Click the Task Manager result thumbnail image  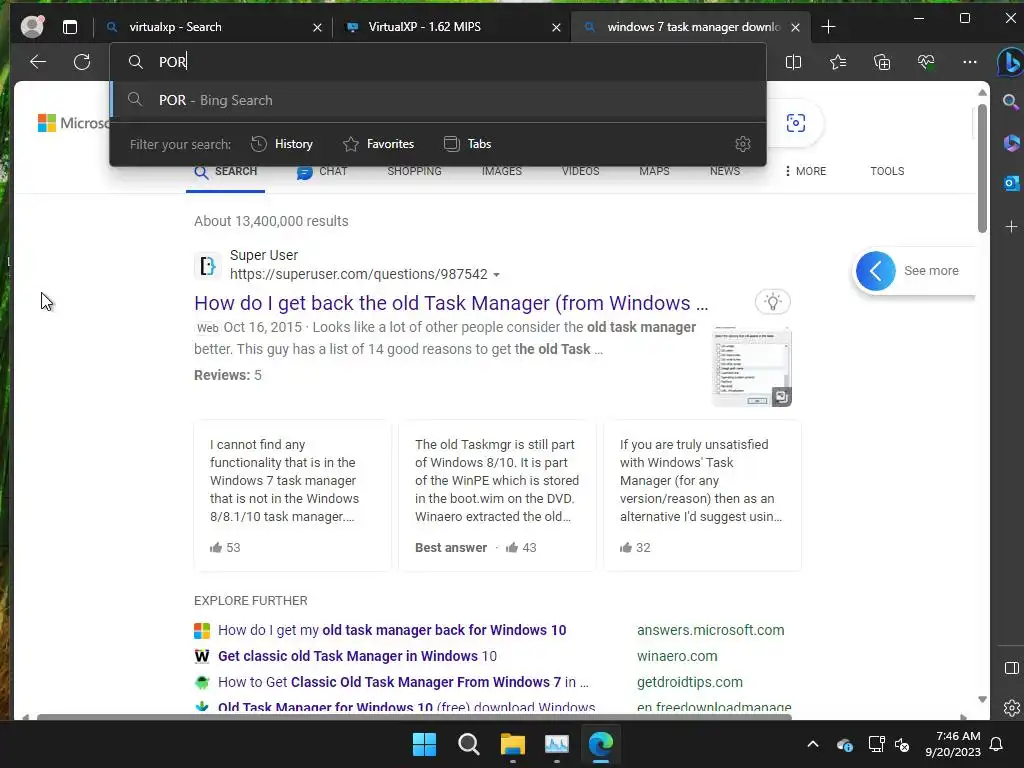click(x=752, y=366)
